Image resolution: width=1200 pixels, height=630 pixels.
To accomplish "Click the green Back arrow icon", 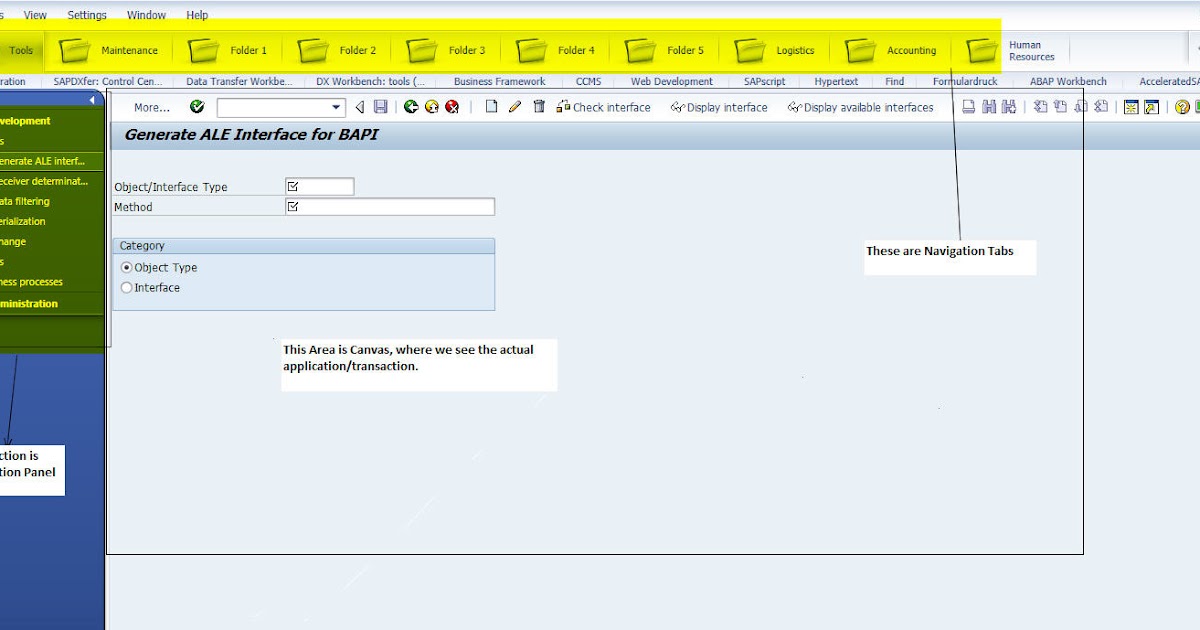I will pyautogui.click(x=412, y=107).
